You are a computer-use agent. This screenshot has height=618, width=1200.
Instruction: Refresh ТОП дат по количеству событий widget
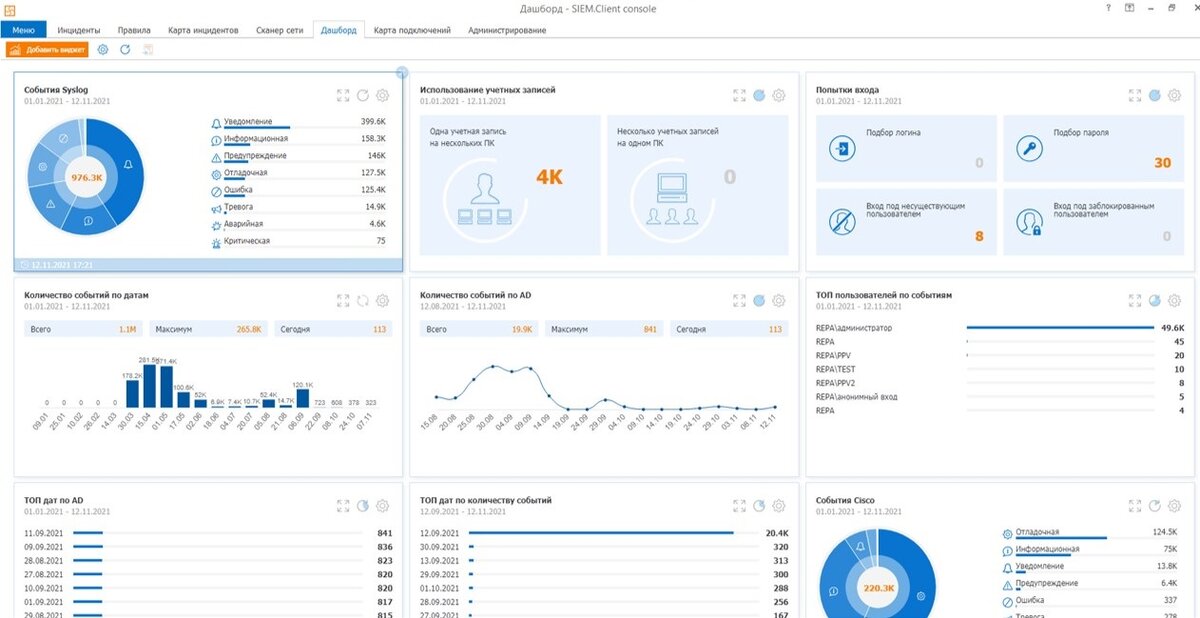(759, 505)
